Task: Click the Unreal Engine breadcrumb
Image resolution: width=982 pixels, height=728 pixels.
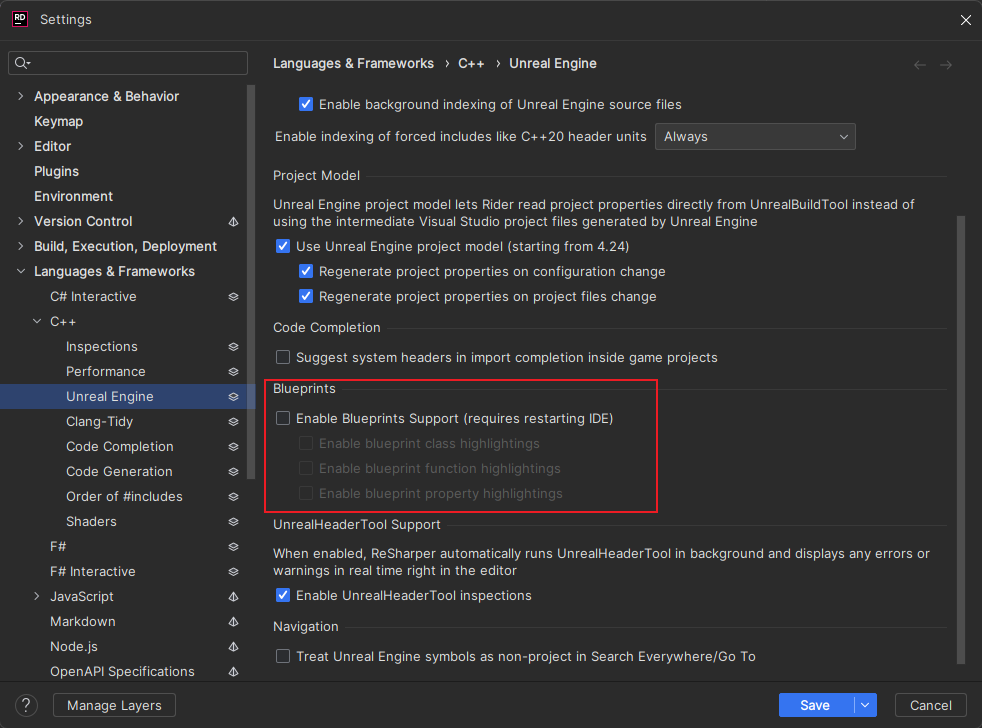Action: tap(553, 64)
